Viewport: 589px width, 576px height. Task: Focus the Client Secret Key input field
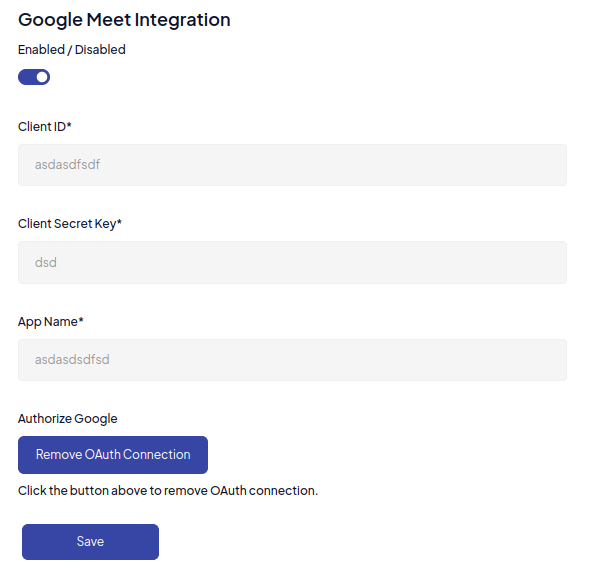pyautogui.click(x=292, y=262)
